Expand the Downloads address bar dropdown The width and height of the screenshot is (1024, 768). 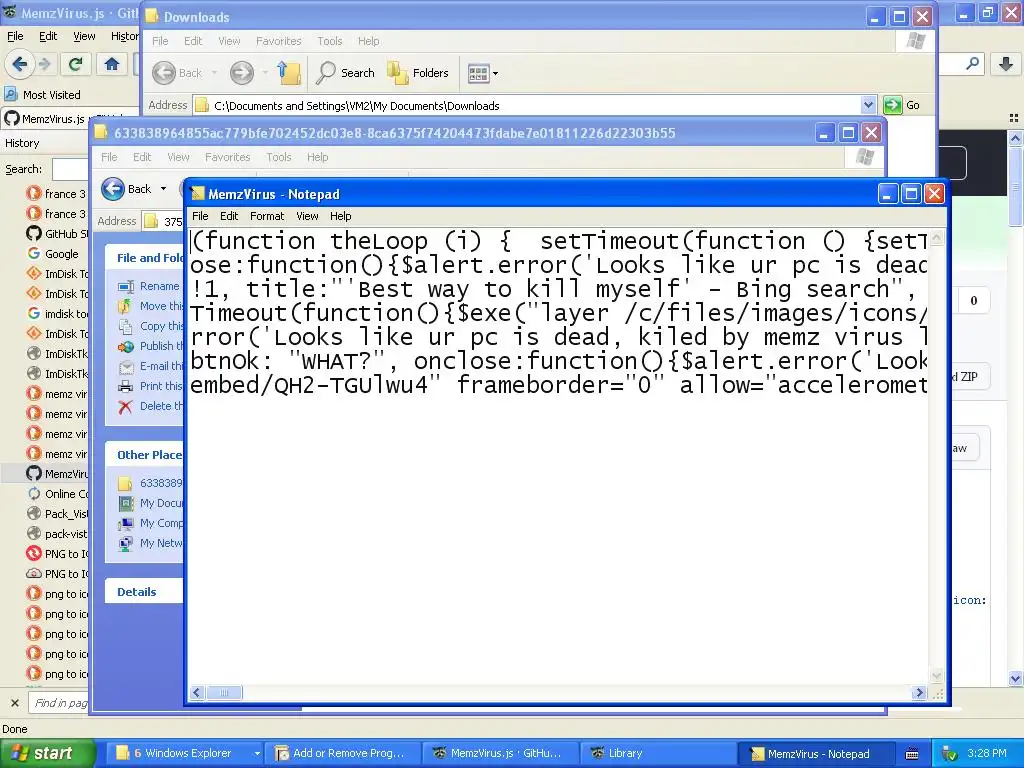pos(868,105)
